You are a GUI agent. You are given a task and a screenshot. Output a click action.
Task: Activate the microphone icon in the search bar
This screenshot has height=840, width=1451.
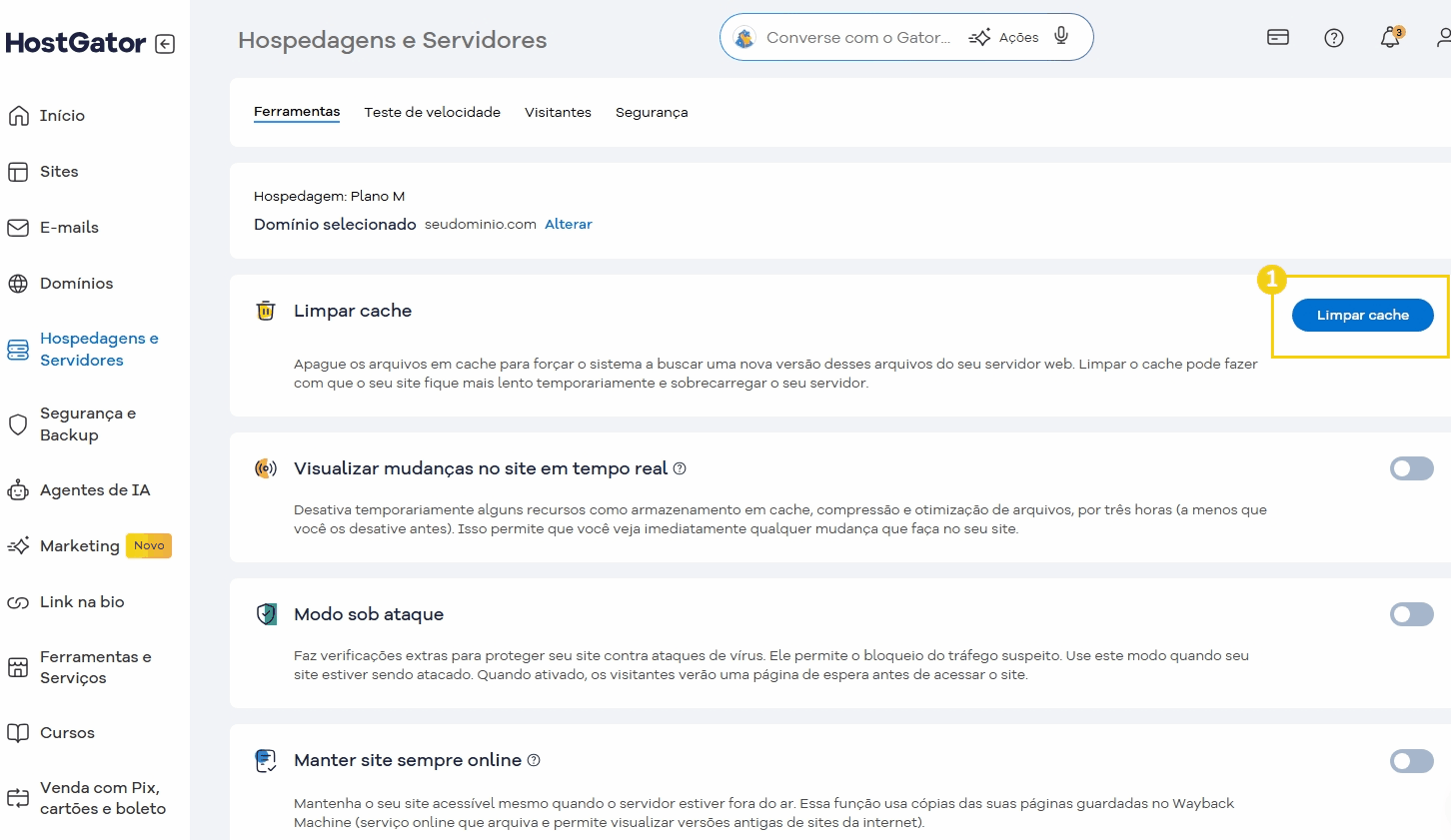coord(1061,35)
